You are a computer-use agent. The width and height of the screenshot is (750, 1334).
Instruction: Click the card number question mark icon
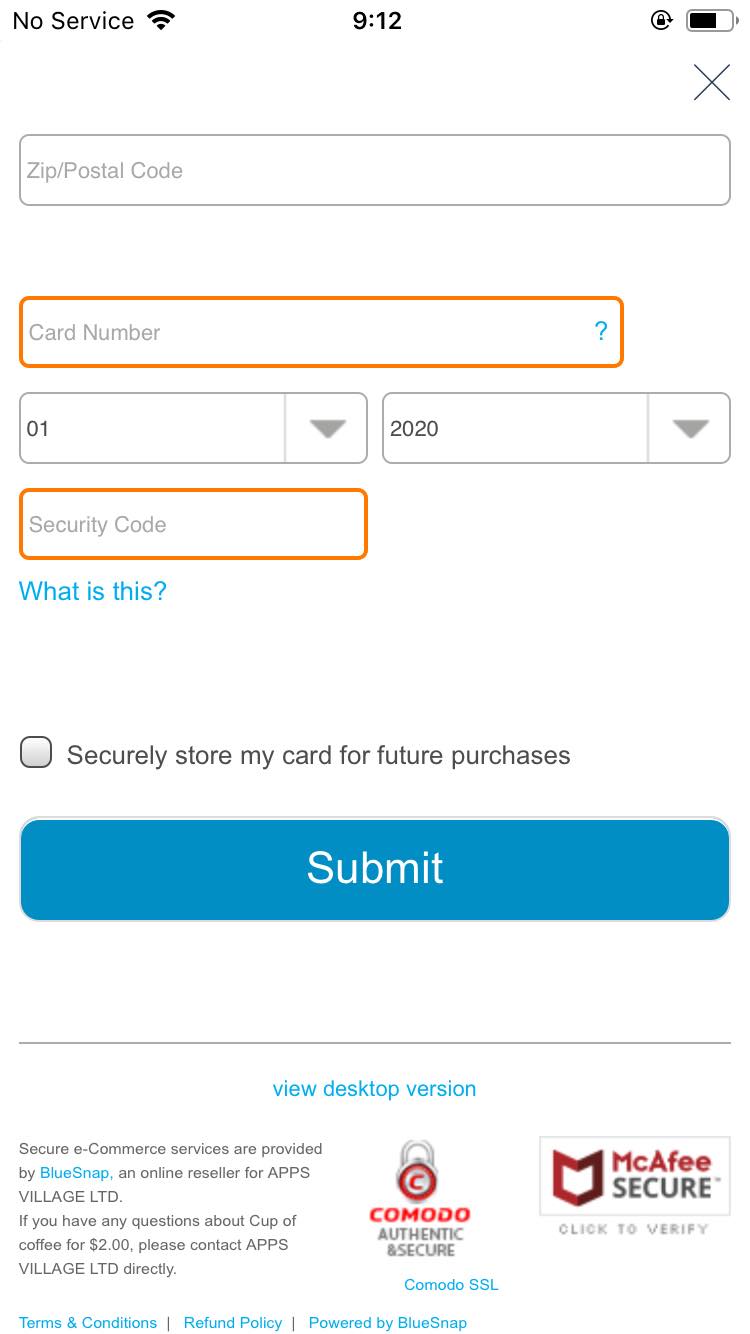click(600, 331)
